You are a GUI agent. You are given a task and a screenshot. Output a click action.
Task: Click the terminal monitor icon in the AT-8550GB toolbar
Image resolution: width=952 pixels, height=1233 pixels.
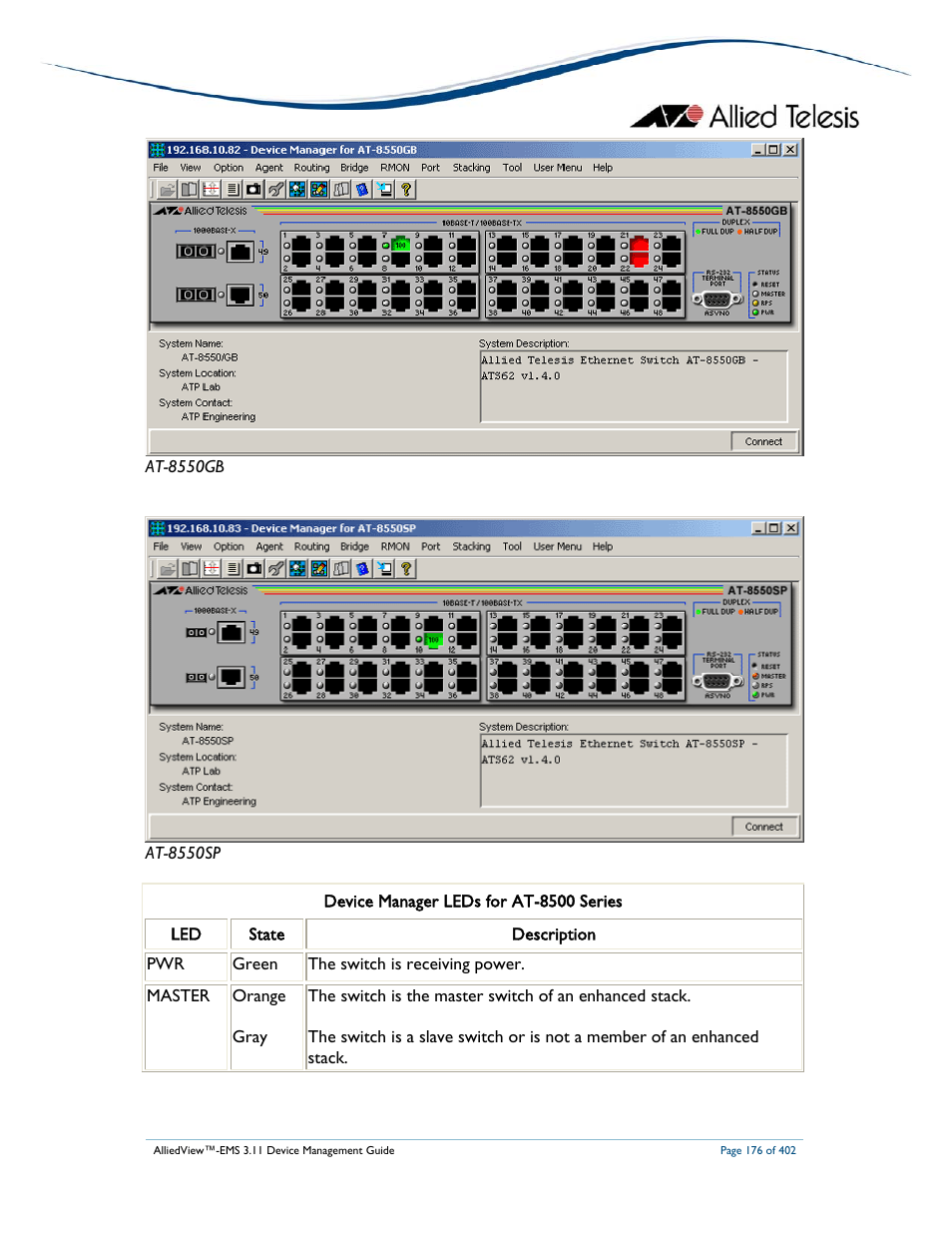click(384, 189)
